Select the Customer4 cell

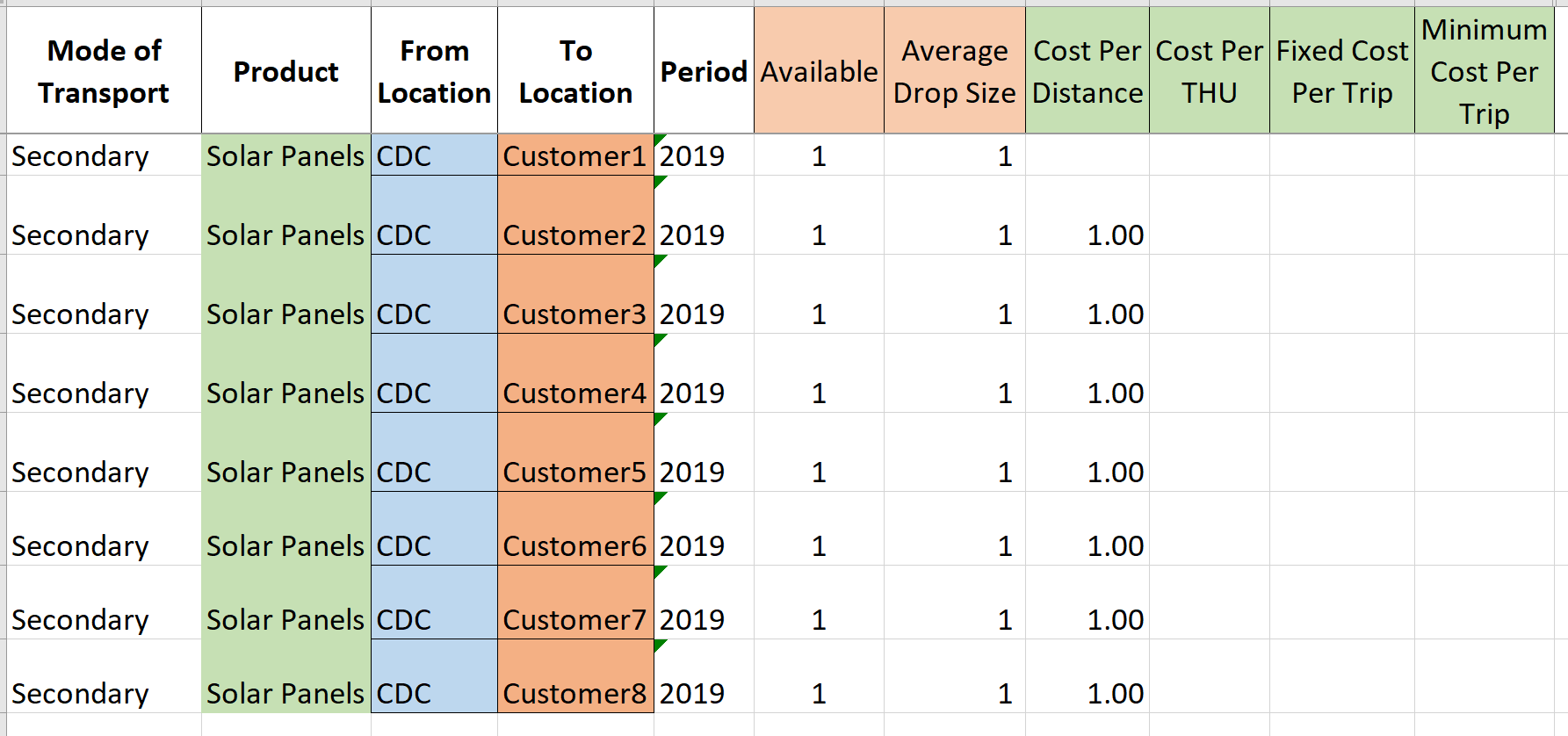[575, 373]
